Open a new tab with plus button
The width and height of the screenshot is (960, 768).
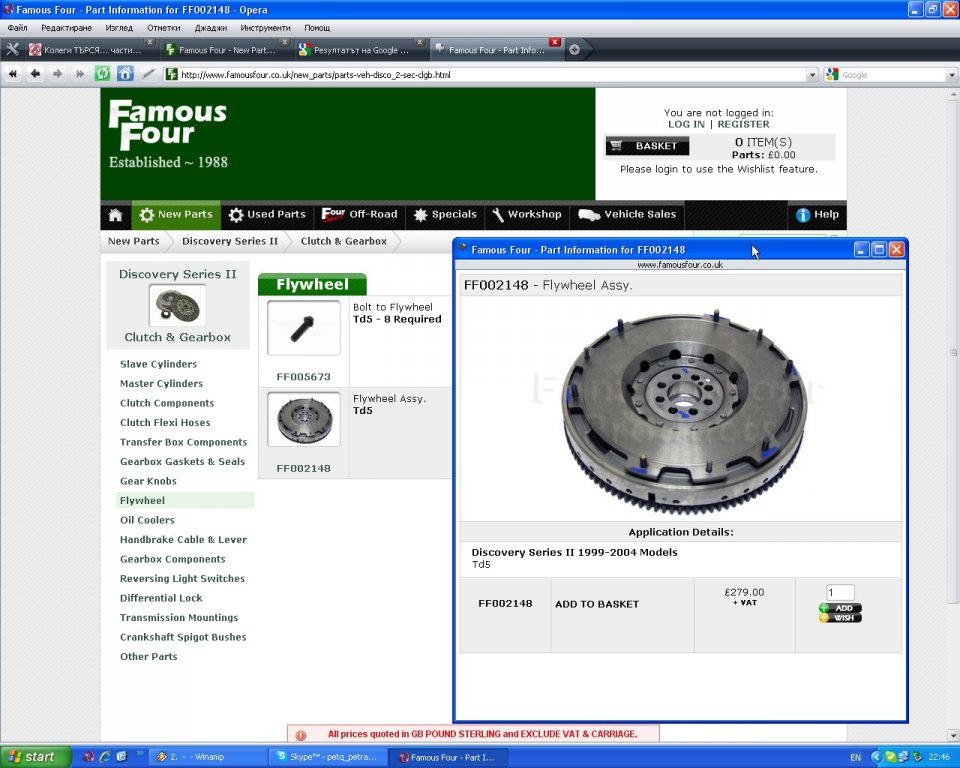pyautogui.click(x=574, y=50)
